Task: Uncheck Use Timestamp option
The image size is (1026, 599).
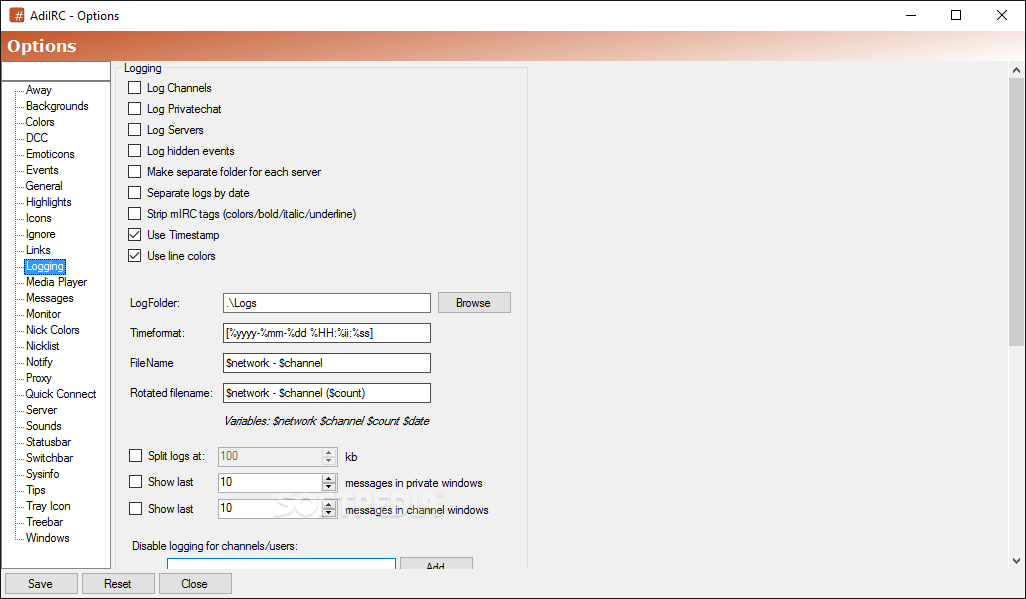Action: pyautogui.click(x=135, y=234)
